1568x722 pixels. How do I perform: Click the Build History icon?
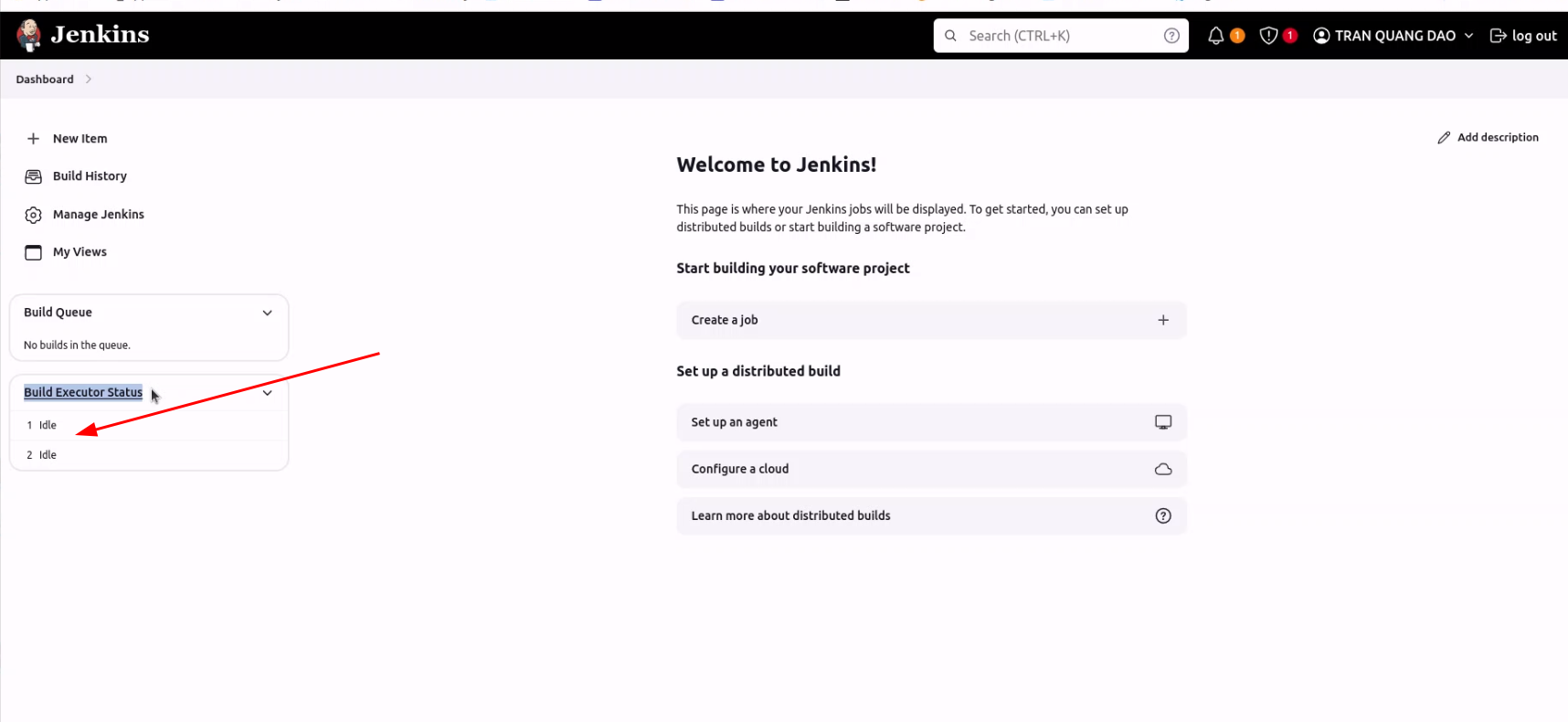[x=33, y=176]
